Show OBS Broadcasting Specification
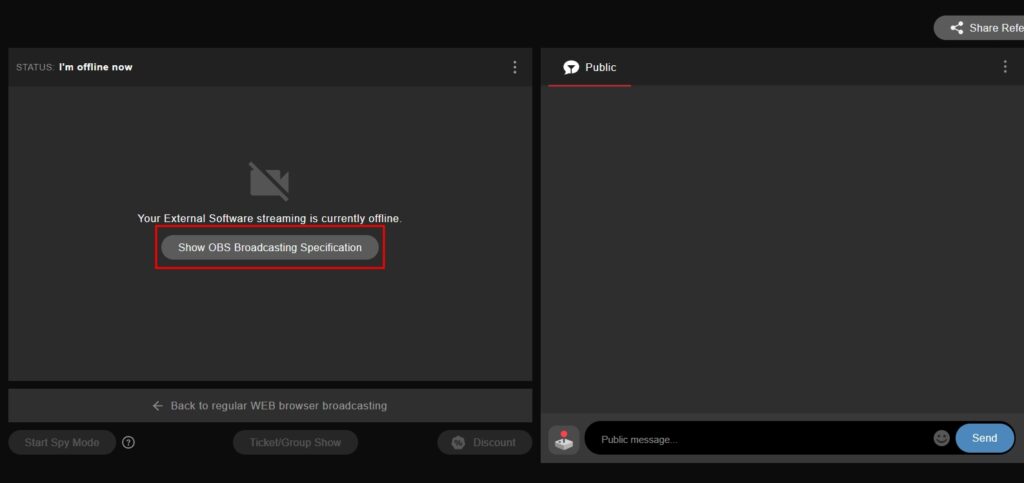This screenshot has height=483, width=1024. (x=270, y=247)
